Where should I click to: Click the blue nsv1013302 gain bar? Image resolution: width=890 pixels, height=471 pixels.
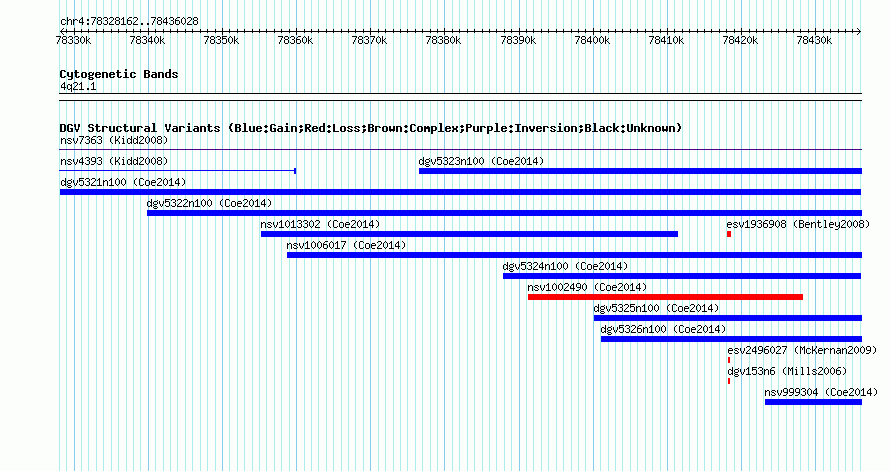click(x=469, y=234)
